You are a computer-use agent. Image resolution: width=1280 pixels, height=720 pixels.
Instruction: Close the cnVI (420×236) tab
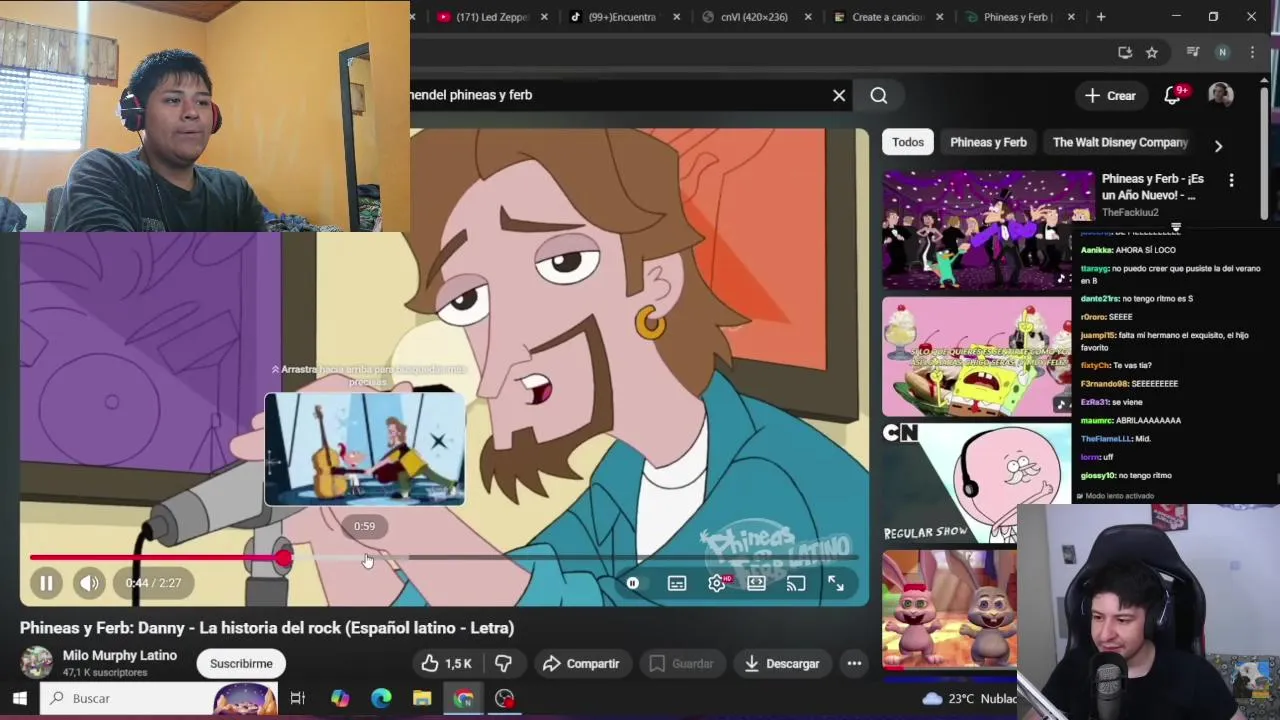808,17
